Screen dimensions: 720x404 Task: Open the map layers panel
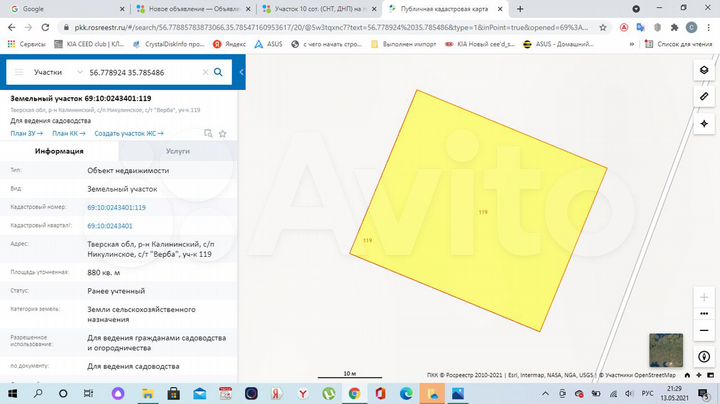(701, 71)
